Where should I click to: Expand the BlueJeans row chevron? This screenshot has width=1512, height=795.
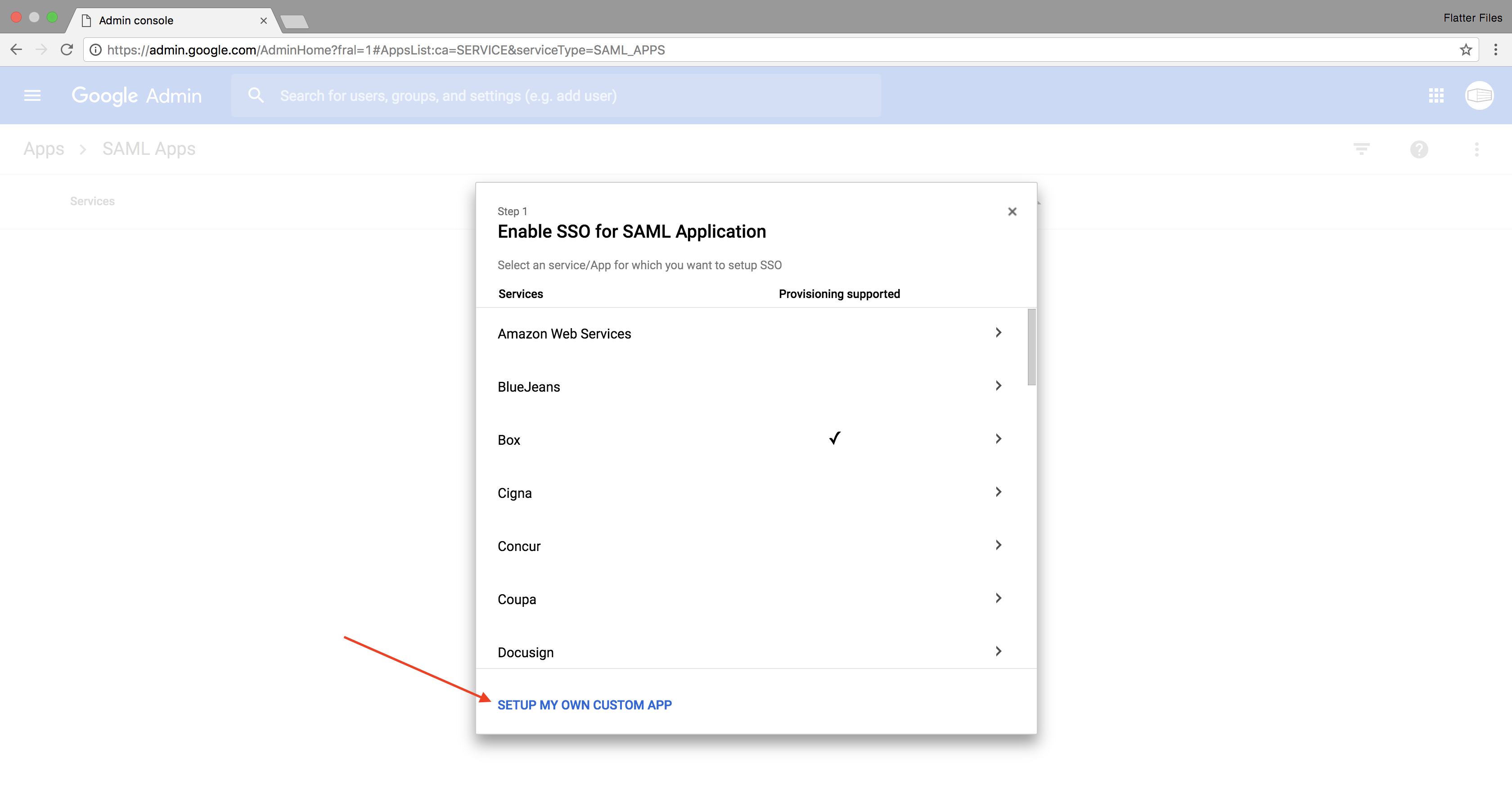pyautogui.click(x=998, y=386)
